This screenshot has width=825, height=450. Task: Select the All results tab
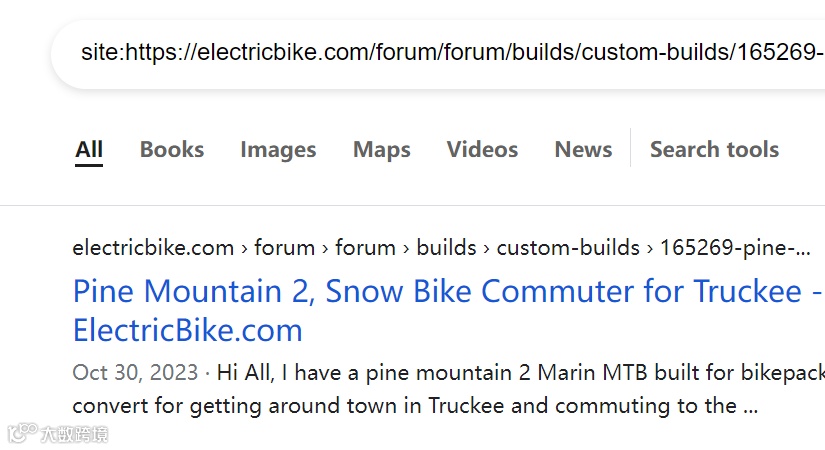[x=89, y=150]
